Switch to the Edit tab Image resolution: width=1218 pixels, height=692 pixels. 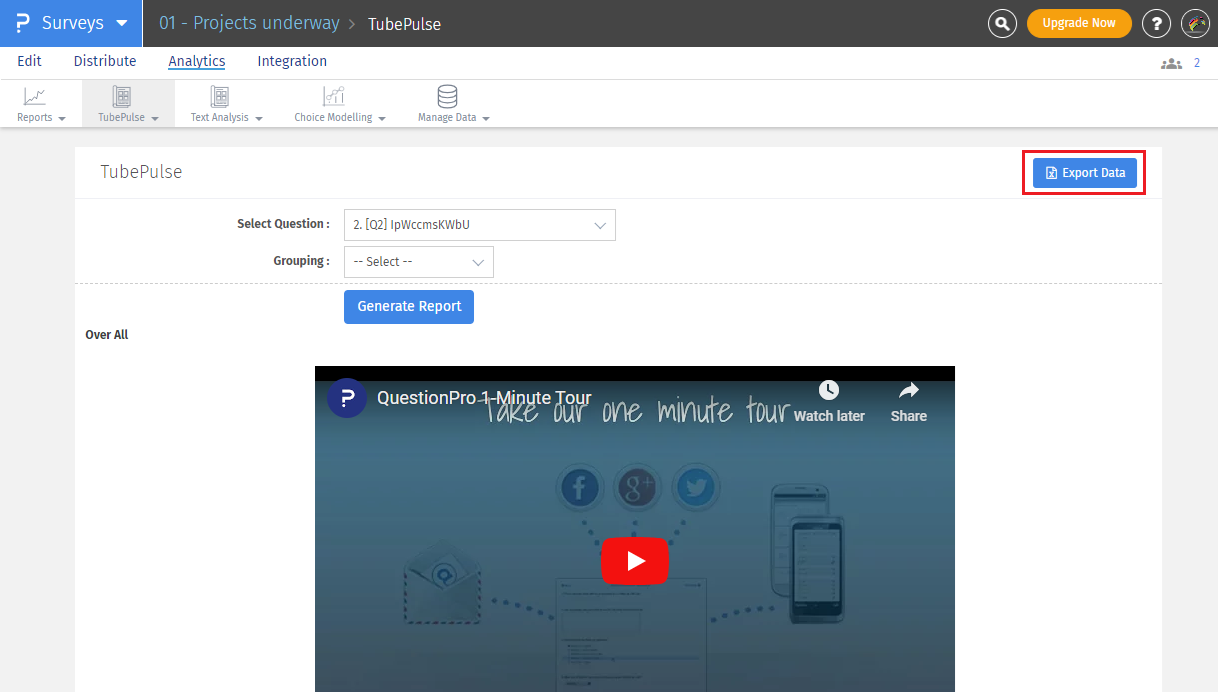point(30,61)
